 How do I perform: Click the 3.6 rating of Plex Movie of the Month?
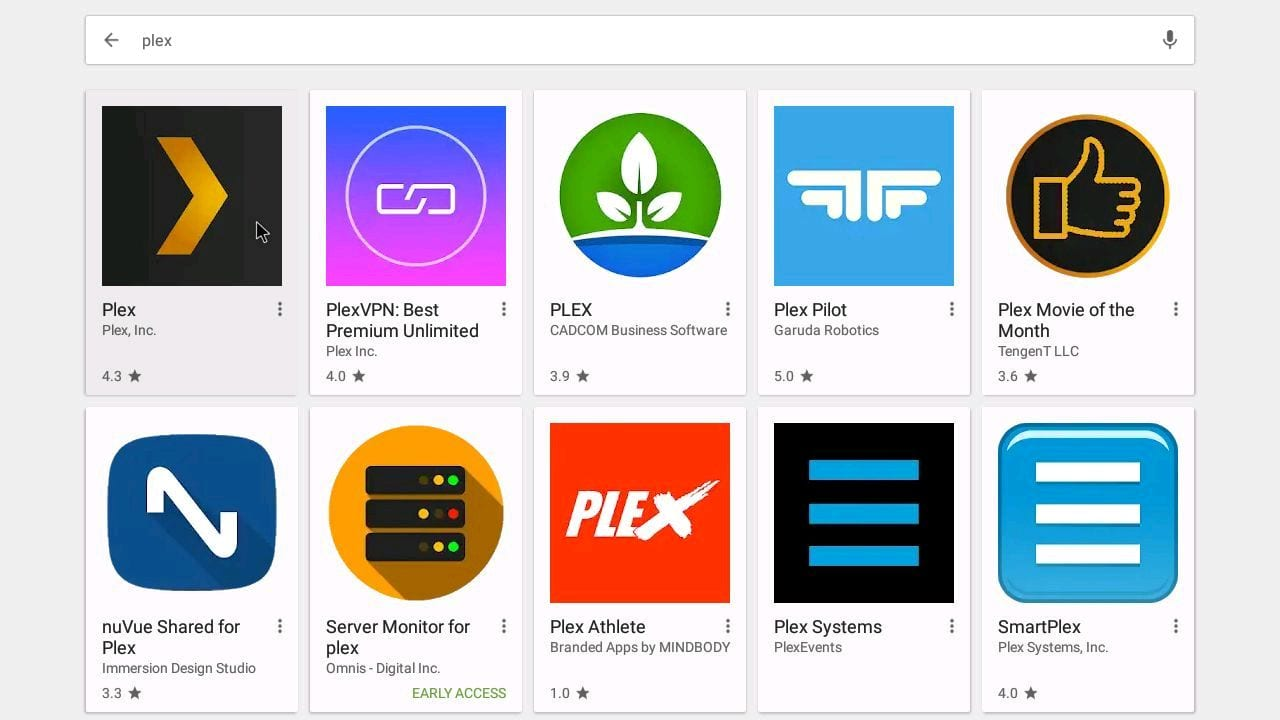[x=1017, y=376]
